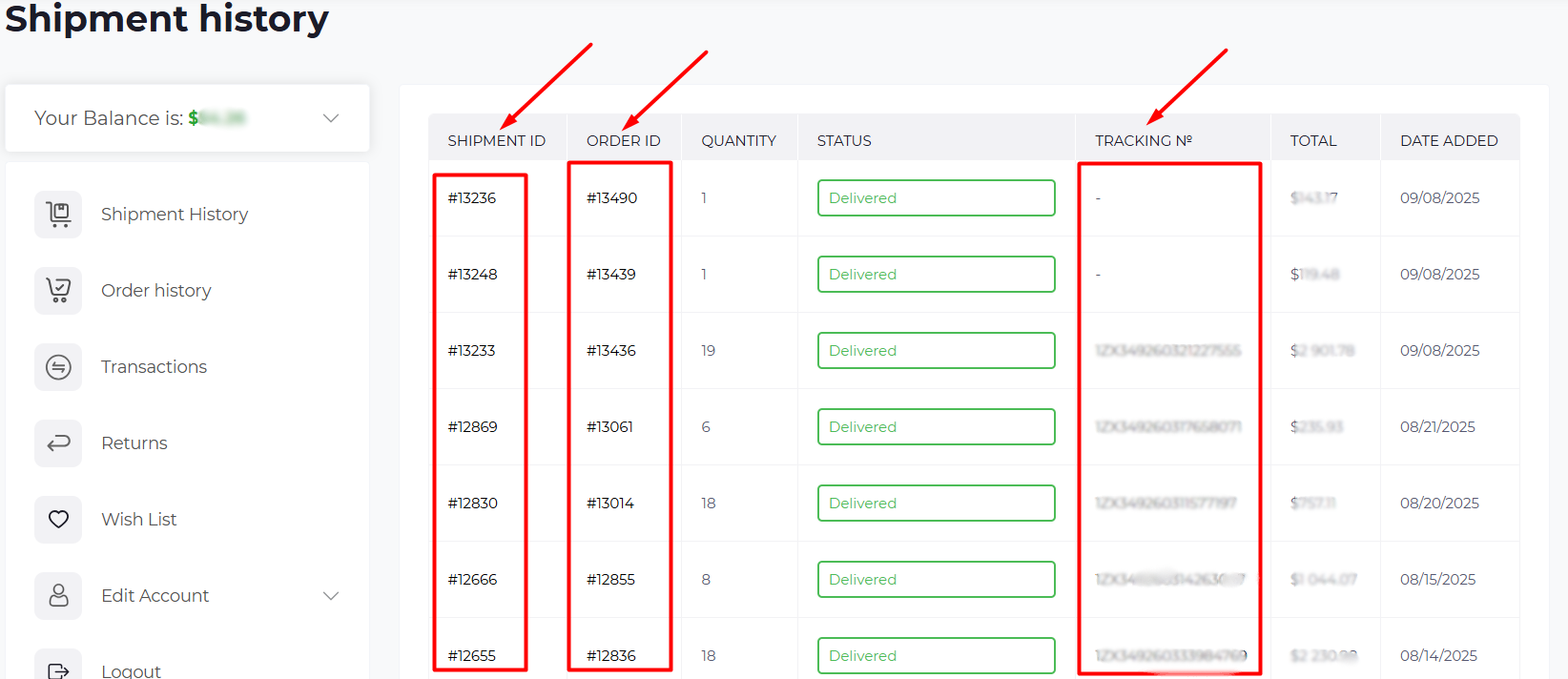The width and height of the screenshot is (1568, 679).
Task: Click the 08/15/2025 date cell
Action: click(x=1438, y=580)
